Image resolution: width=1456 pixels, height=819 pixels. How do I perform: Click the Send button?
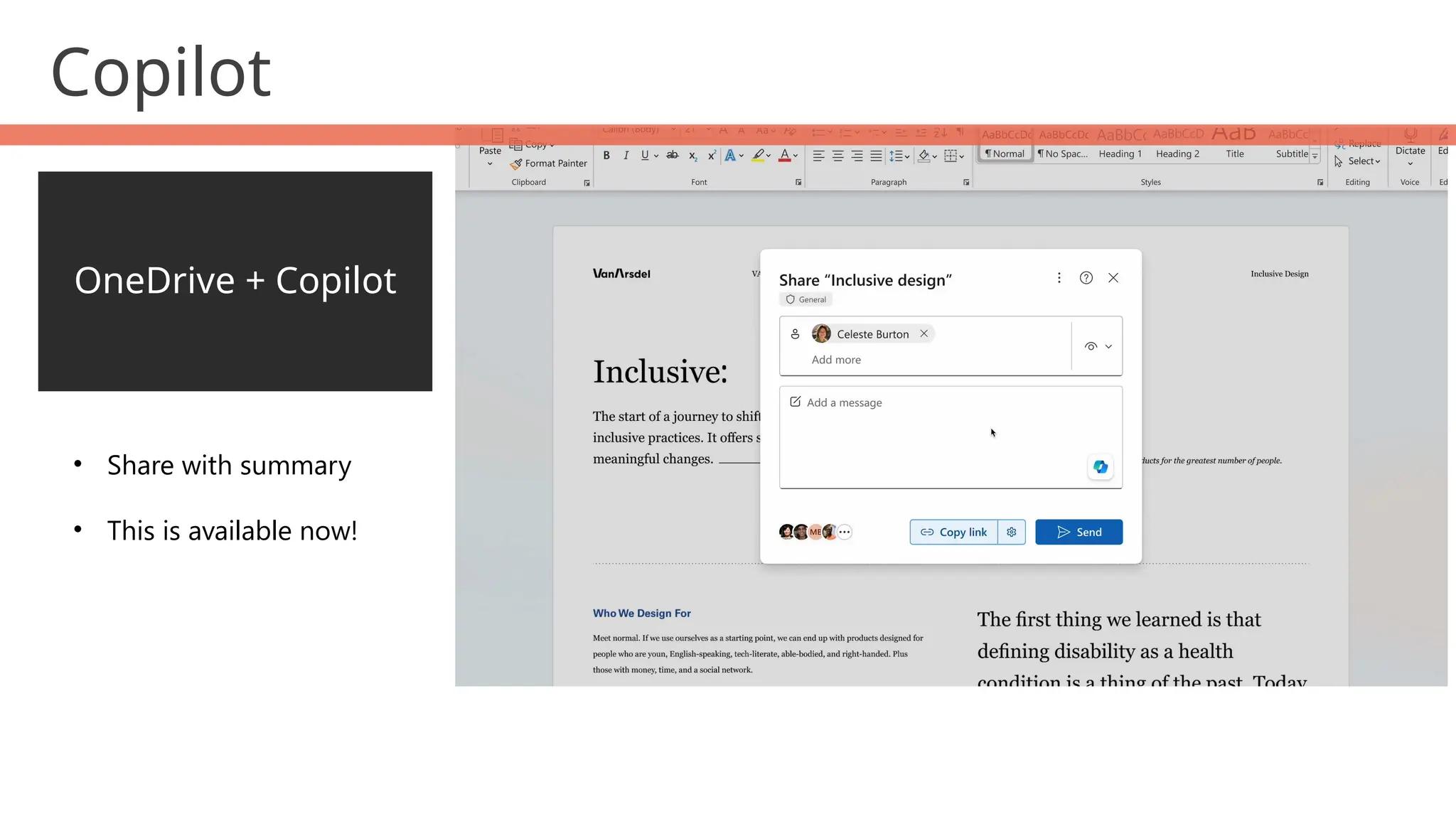1078,532
